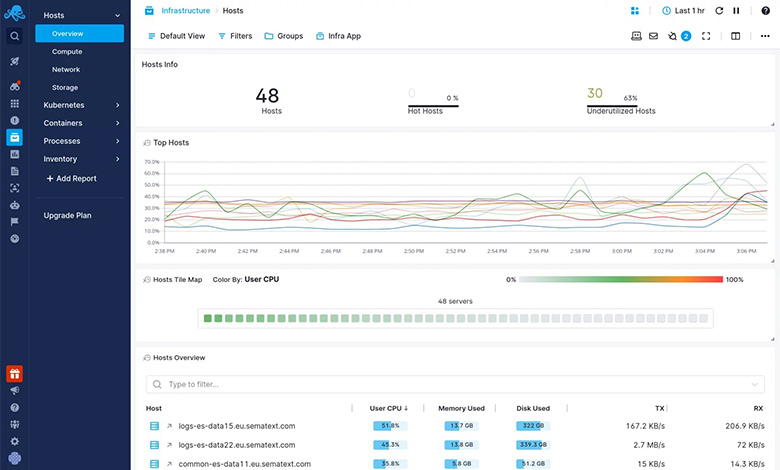Select the Compute menu item

tap(67, 51)
